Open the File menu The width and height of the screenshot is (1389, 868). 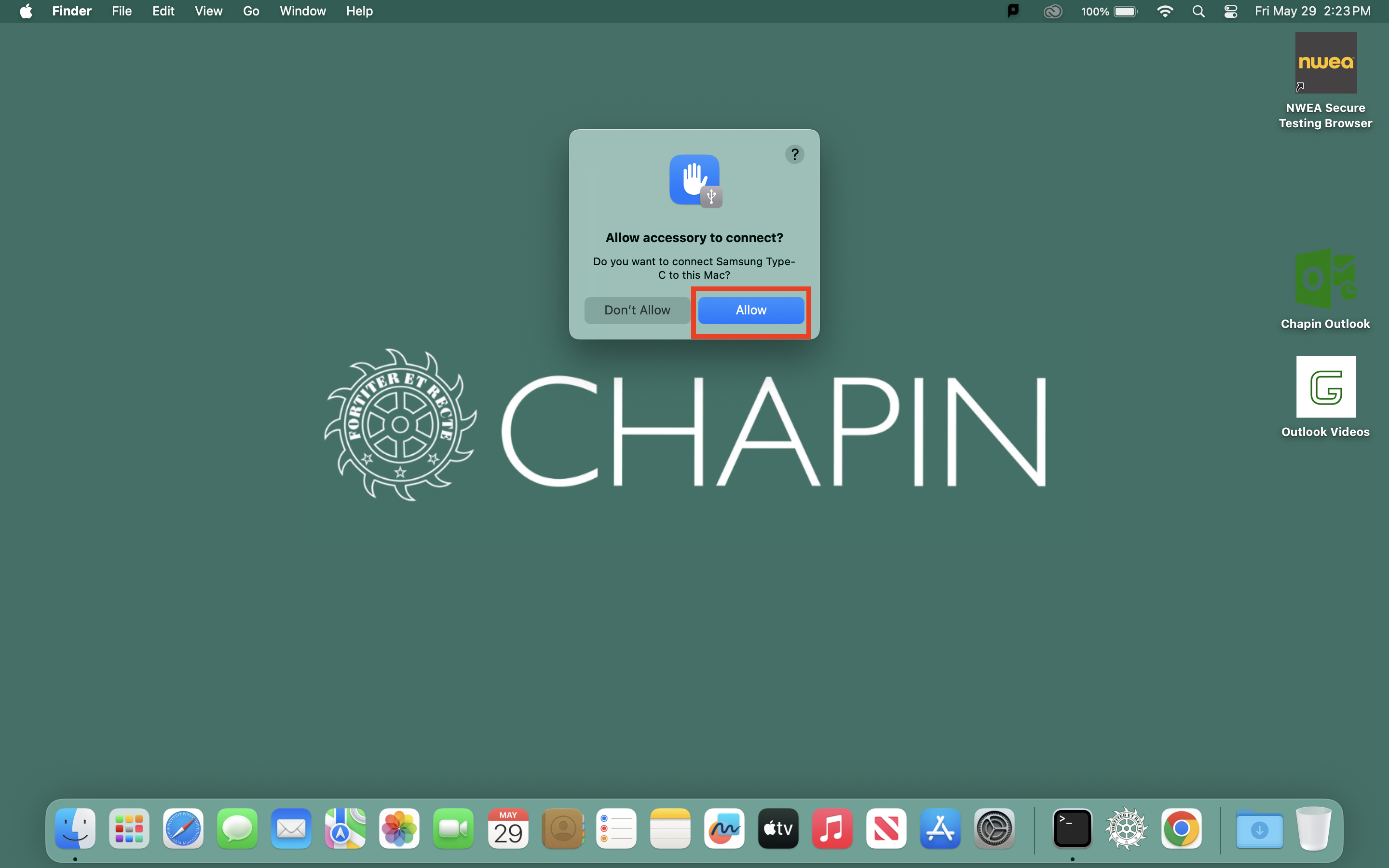click(122, 11)
